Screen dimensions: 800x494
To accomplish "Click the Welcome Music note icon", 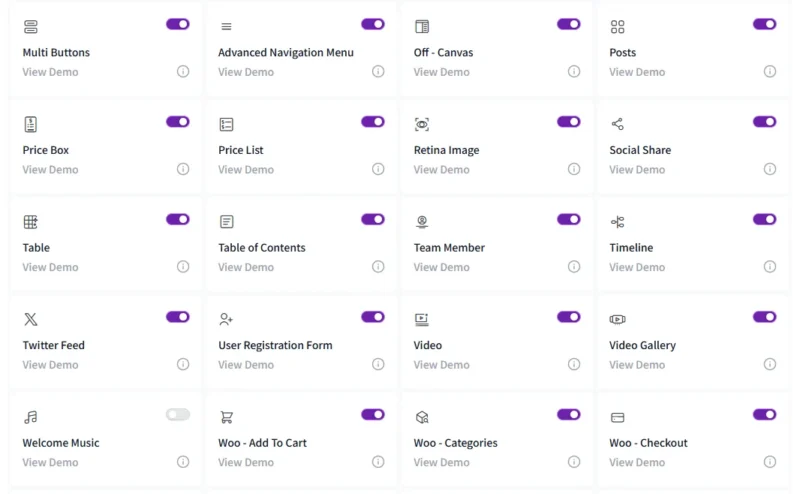I will point(31,417).
